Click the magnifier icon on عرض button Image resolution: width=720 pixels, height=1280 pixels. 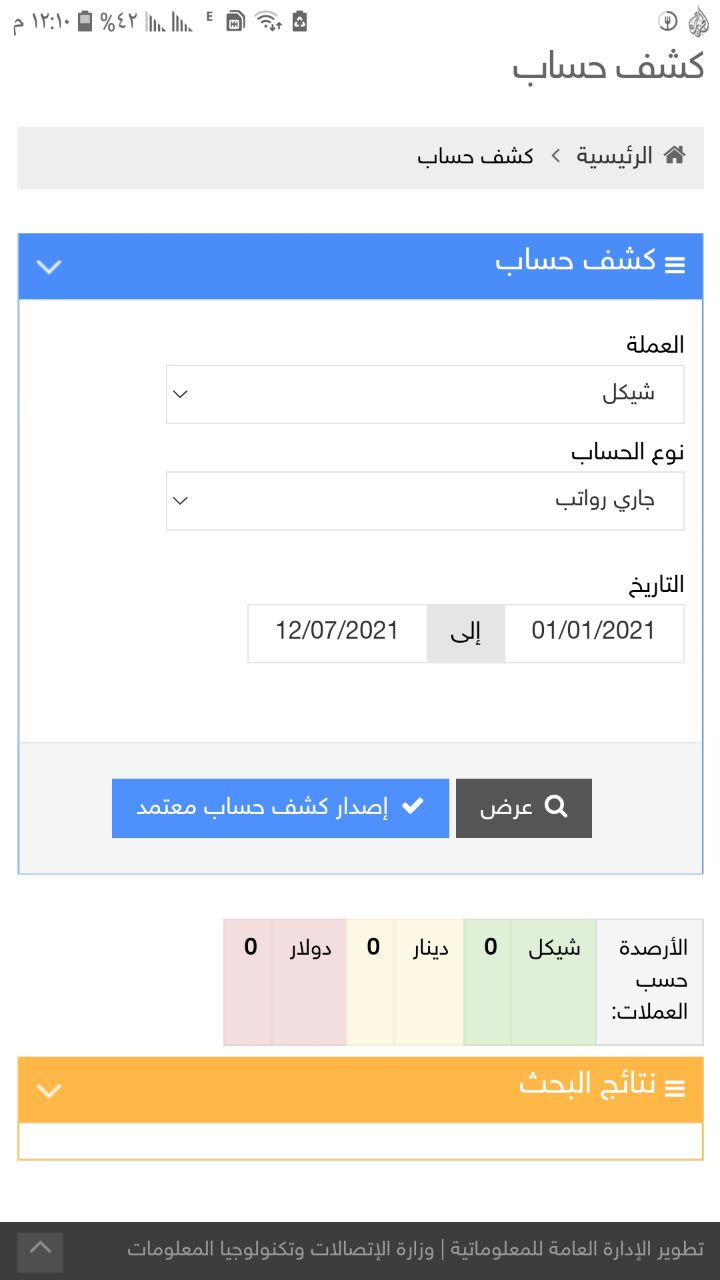pos(556,807)
